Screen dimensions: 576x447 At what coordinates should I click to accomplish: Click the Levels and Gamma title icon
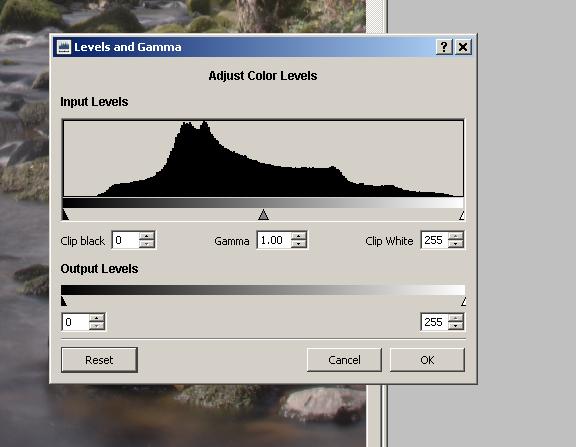tap(64, 47)
